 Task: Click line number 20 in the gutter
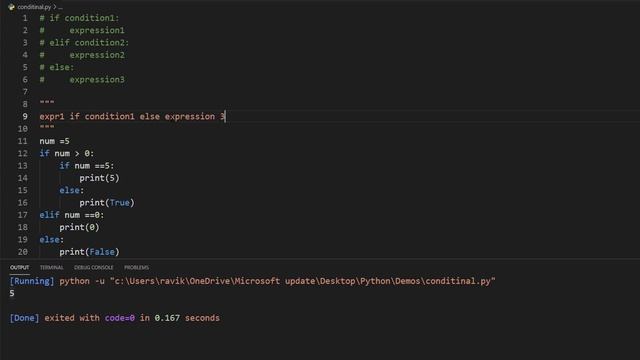point(22,252)
